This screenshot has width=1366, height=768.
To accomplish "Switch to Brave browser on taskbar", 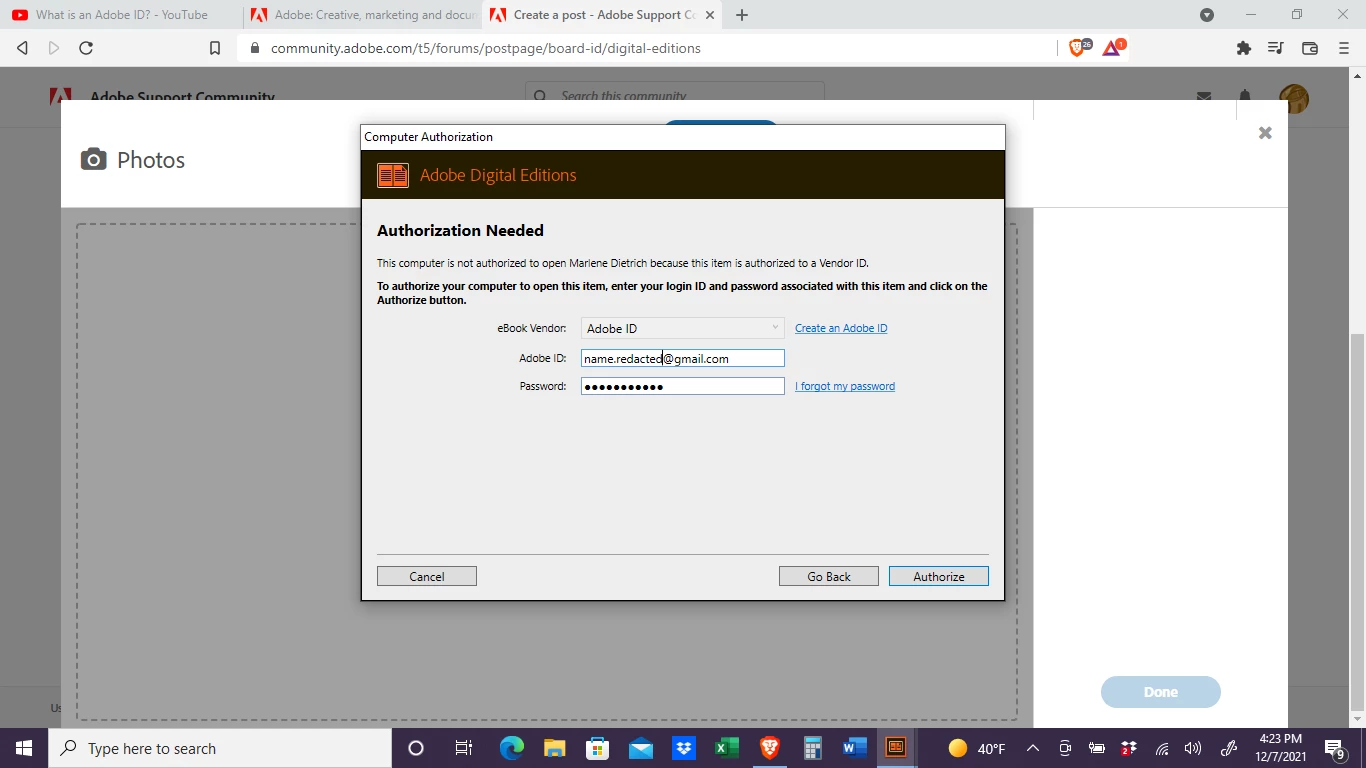I will (770, 748).
